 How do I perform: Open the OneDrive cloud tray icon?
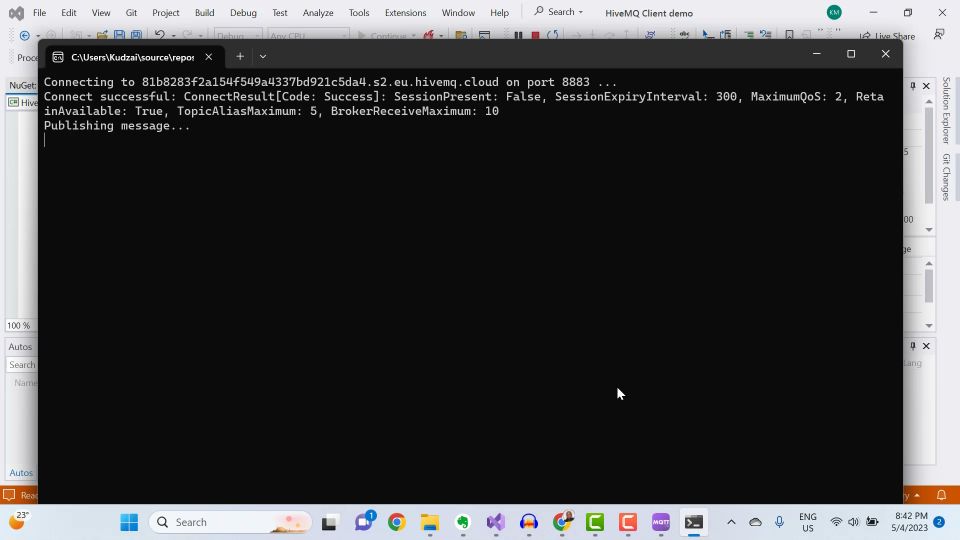pos(756,522)
